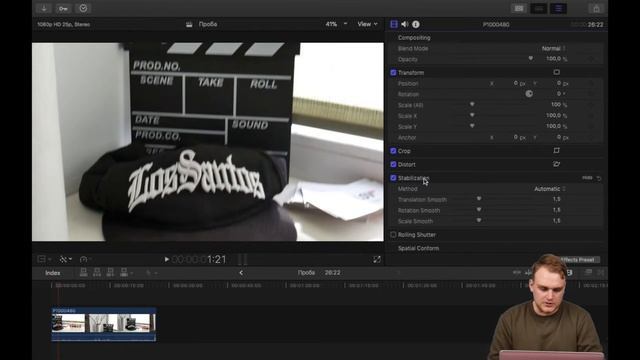Open the Share export icon
Image resolution: width=640 pixels, height=360 pixels.
[596, 8]
